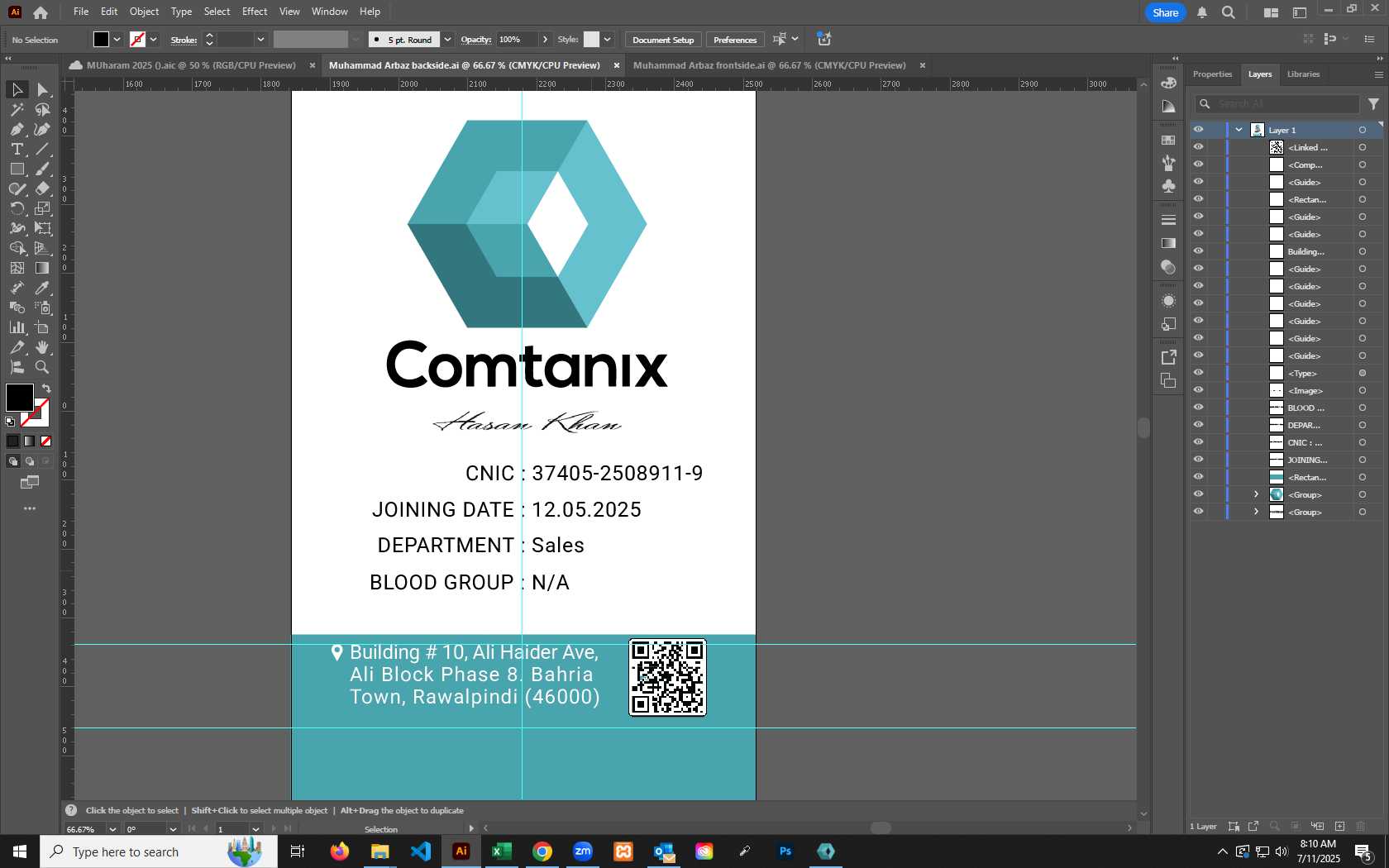Expand the last <Group> item in Layers

1256,512
